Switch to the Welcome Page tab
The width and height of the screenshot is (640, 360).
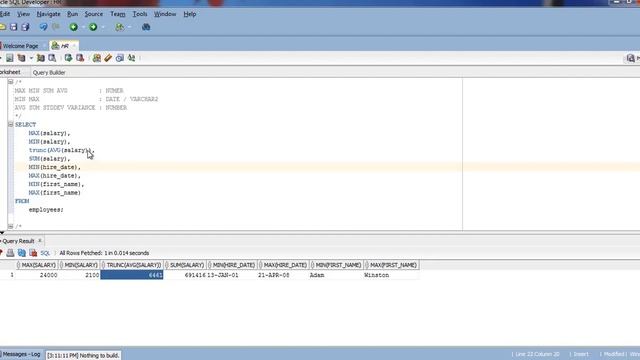[20, 46]
